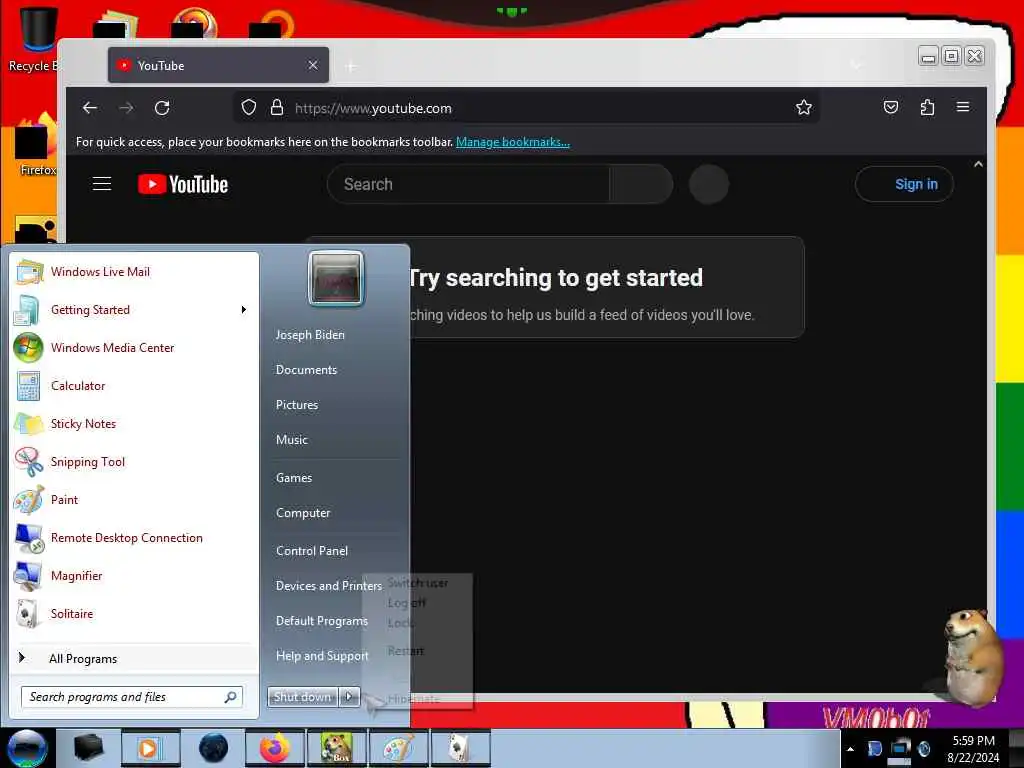Choose Switch user from power menu
Image resolution: width=1024 pixels, height=768 pixels.
coord(418,583)
